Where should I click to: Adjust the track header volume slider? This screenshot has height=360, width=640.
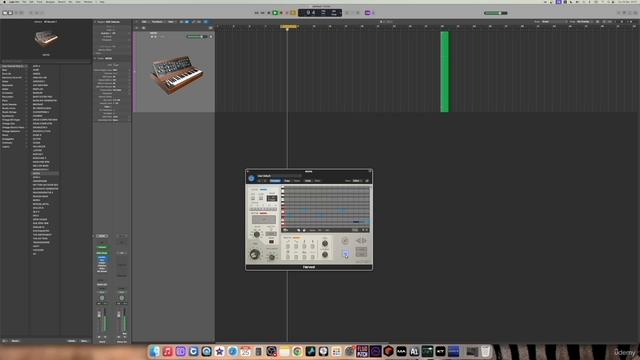tap(196, 36)
